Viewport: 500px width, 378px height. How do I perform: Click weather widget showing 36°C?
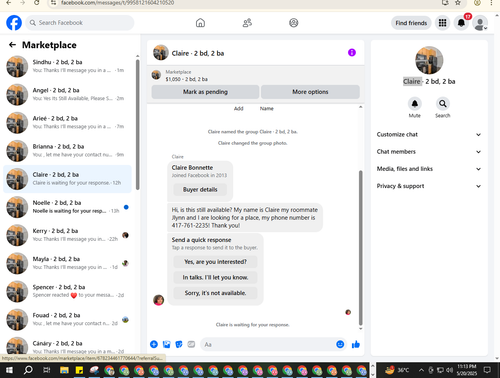[x=397, y=370]
